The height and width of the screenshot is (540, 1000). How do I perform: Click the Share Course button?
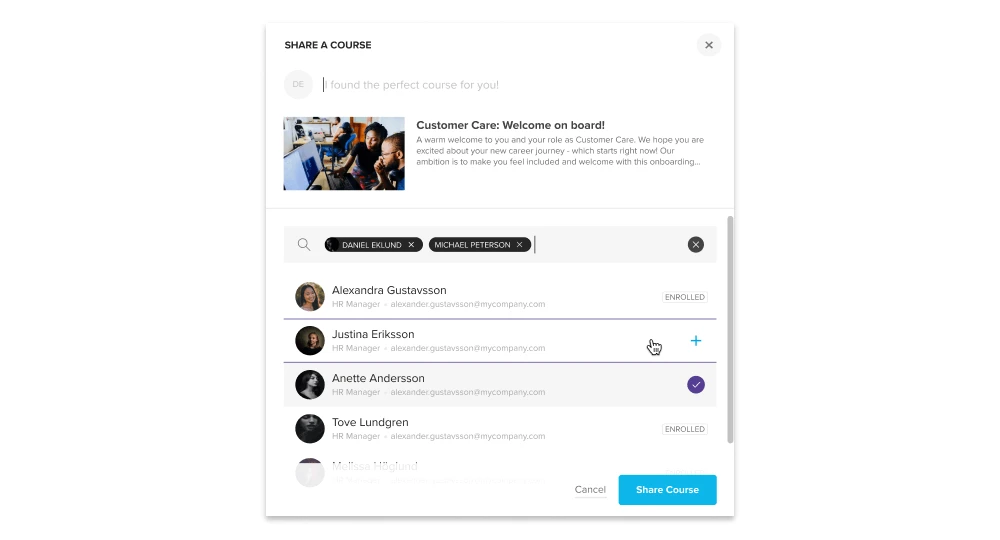667,490
